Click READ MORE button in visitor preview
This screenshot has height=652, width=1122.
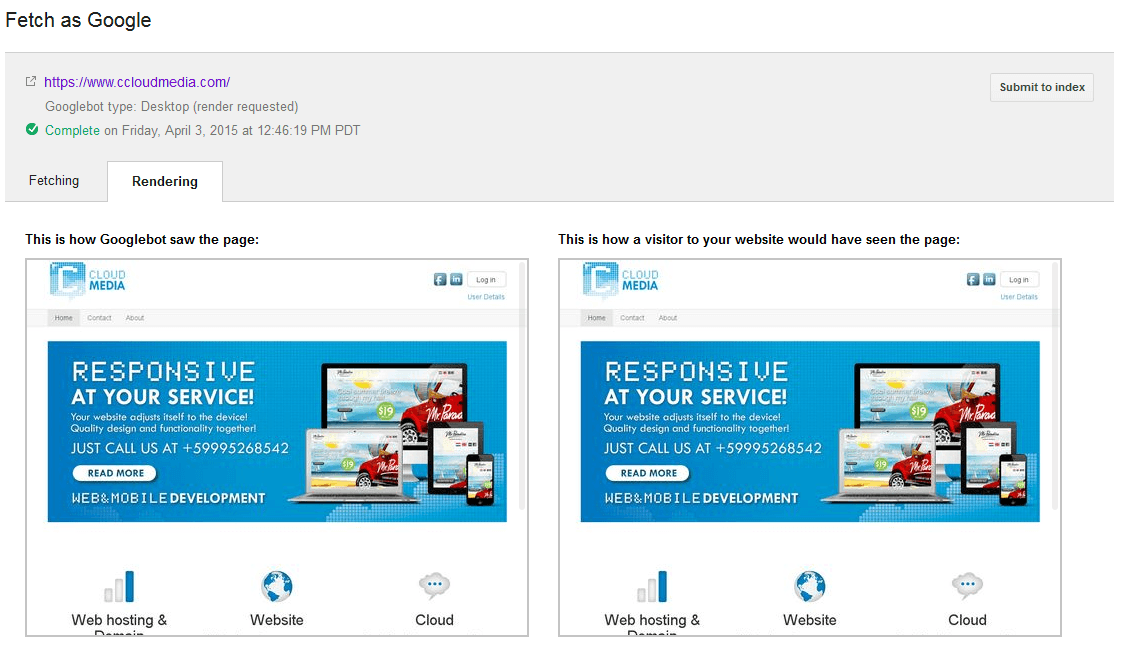(648, 473)
